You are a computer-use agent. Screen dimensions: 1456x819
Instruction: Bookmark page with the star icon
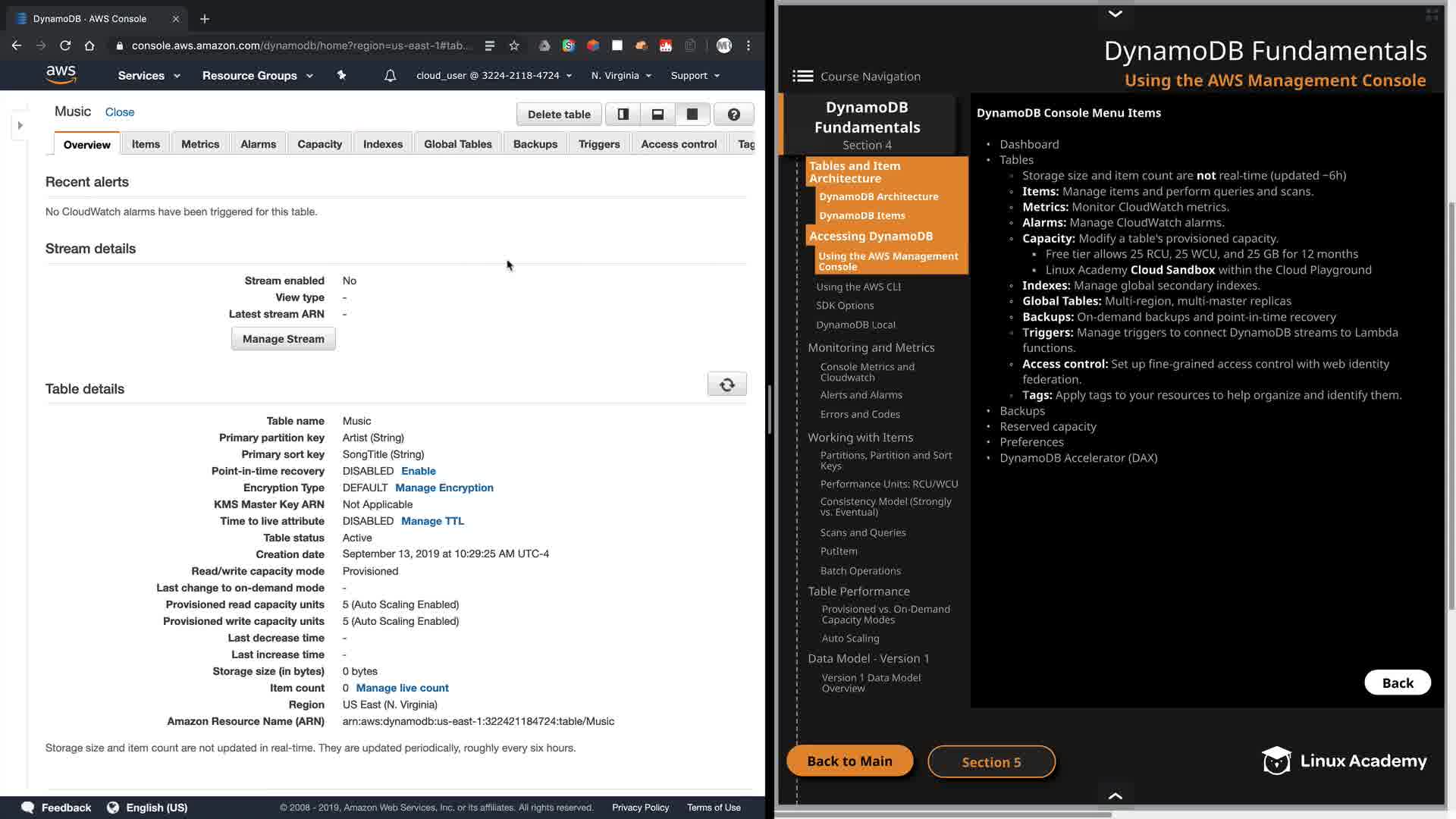click(514, 45)
